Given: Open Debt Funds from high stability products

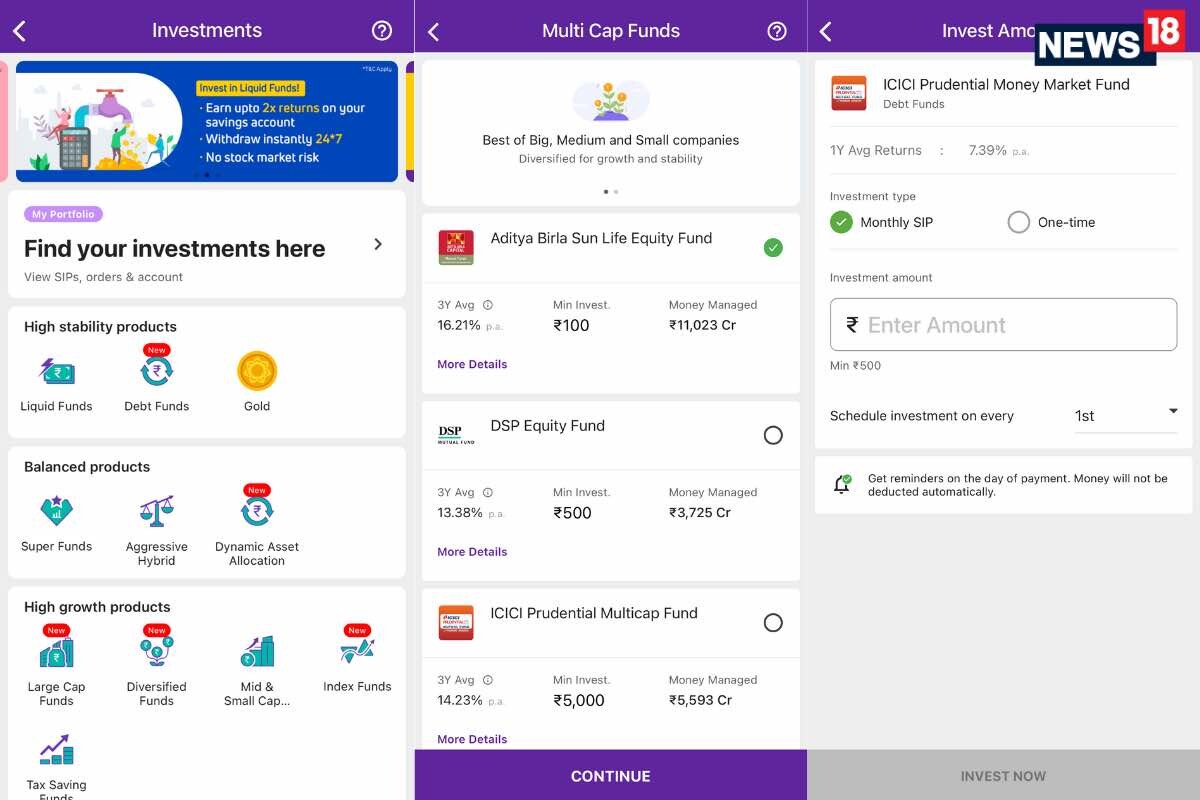Looking at the screenshot, I should (x=156, y=370).
